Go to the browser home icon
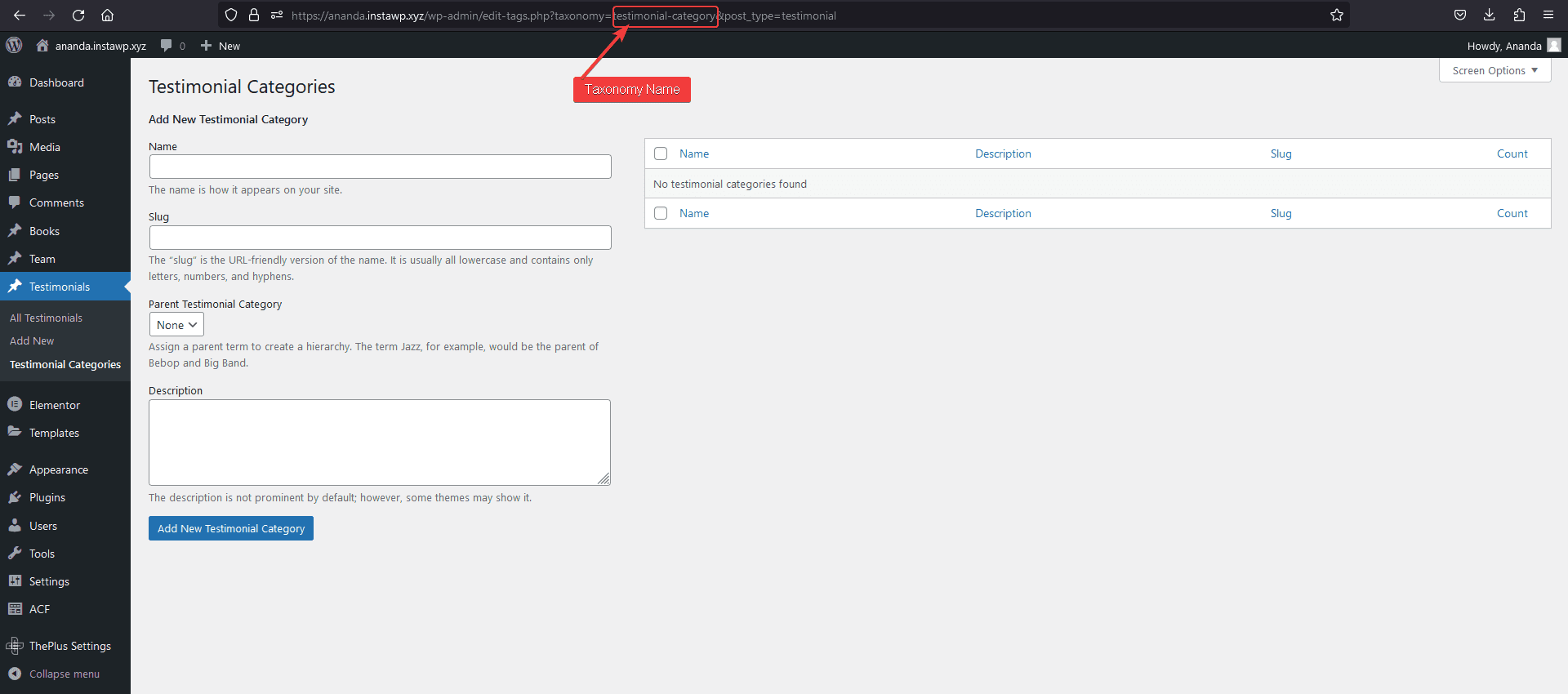This screenshot has width=1568, height=694. (107, 16)
